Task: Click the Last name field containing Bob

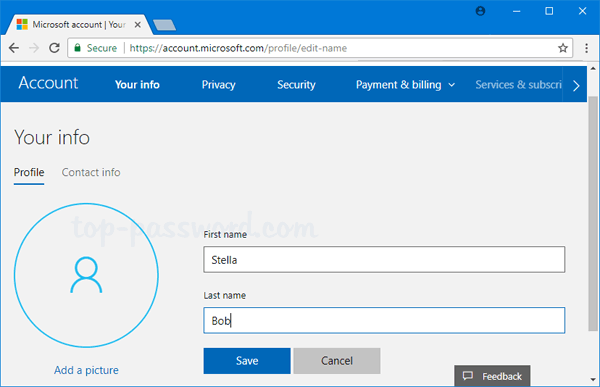Action: point(384,320)
